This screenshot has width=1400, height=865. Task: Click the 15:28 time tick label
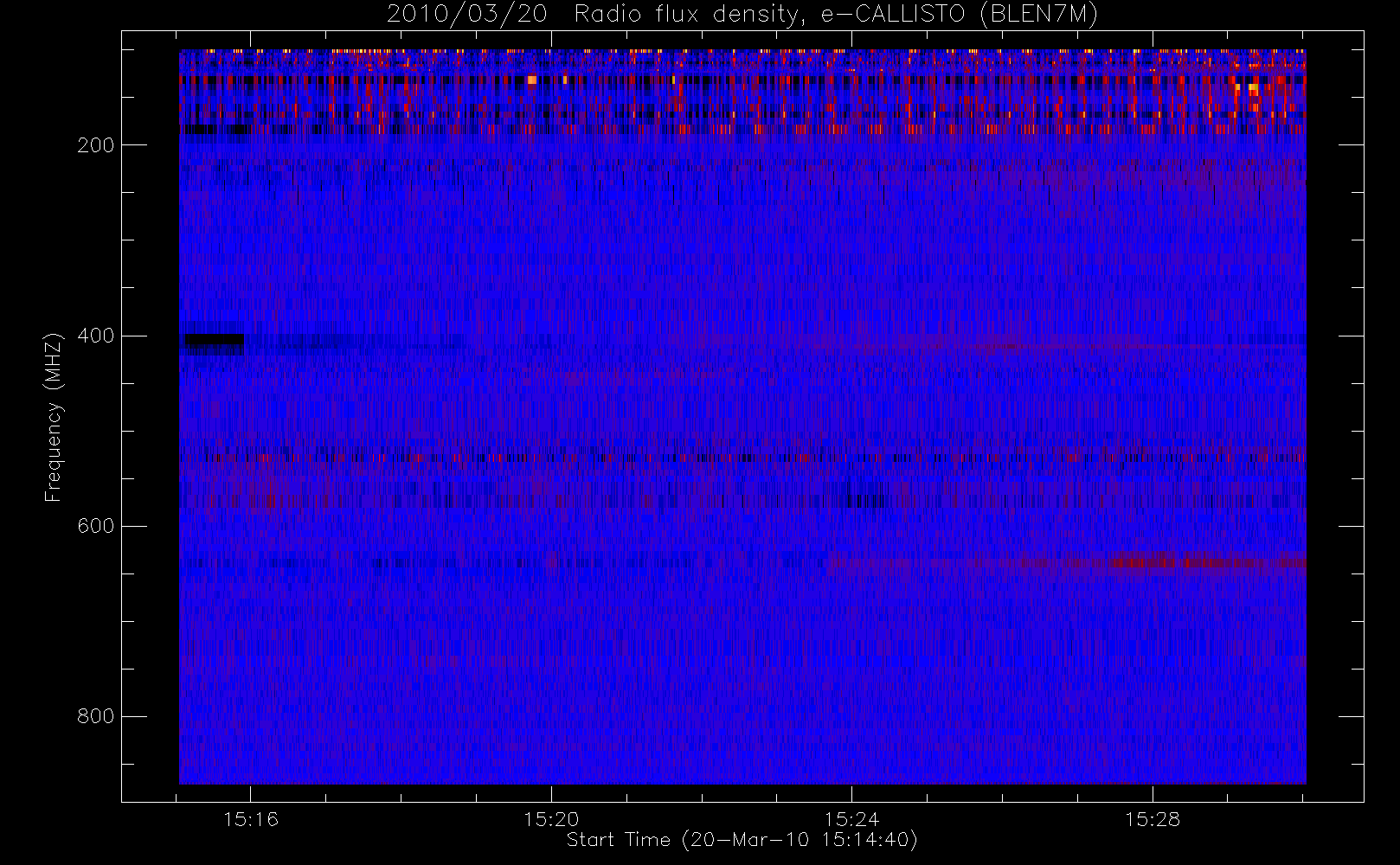click(1153, 819)
